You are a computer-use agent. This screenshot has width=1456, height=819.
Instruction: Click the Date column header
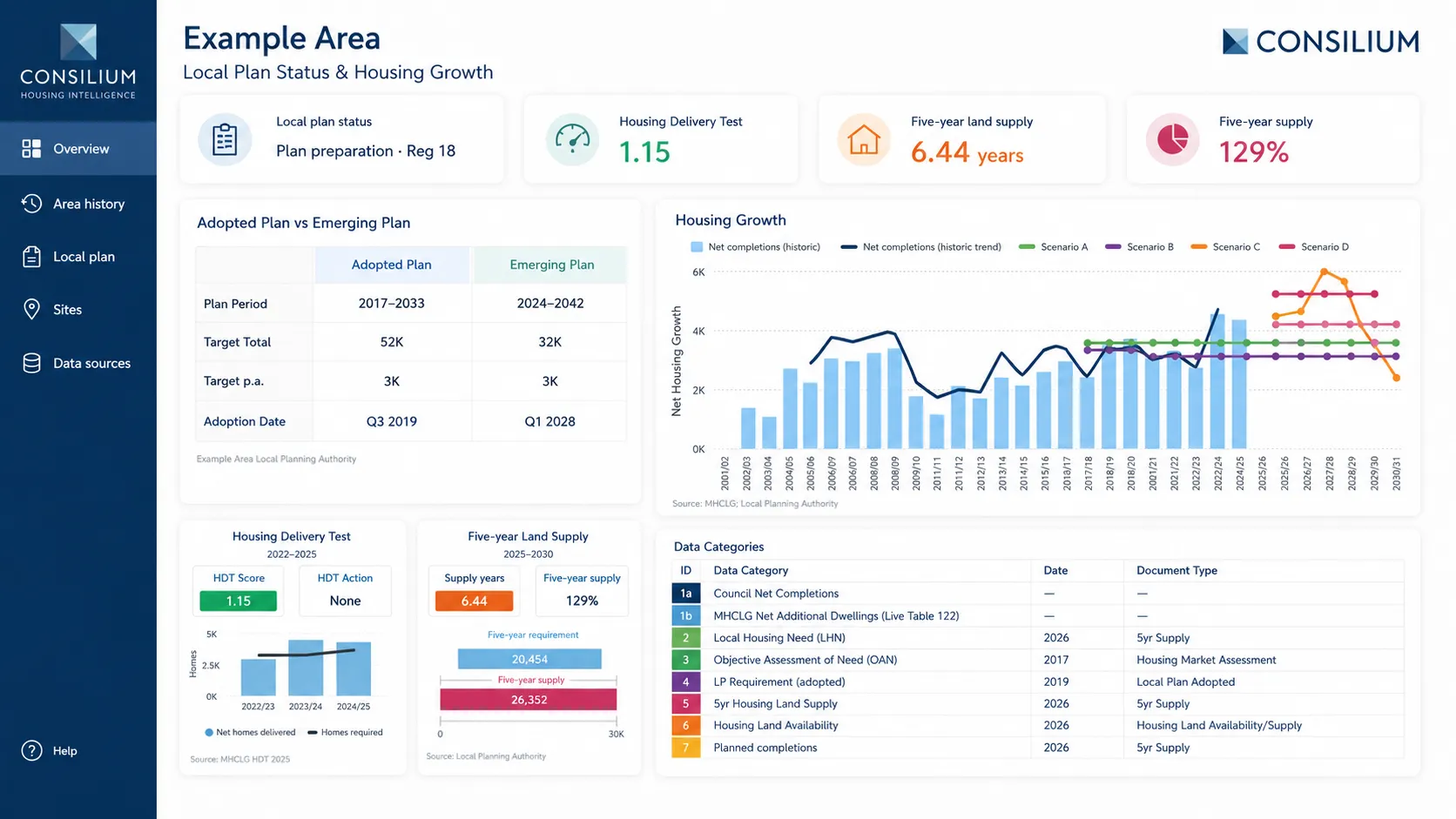(x=1055, y=571)
